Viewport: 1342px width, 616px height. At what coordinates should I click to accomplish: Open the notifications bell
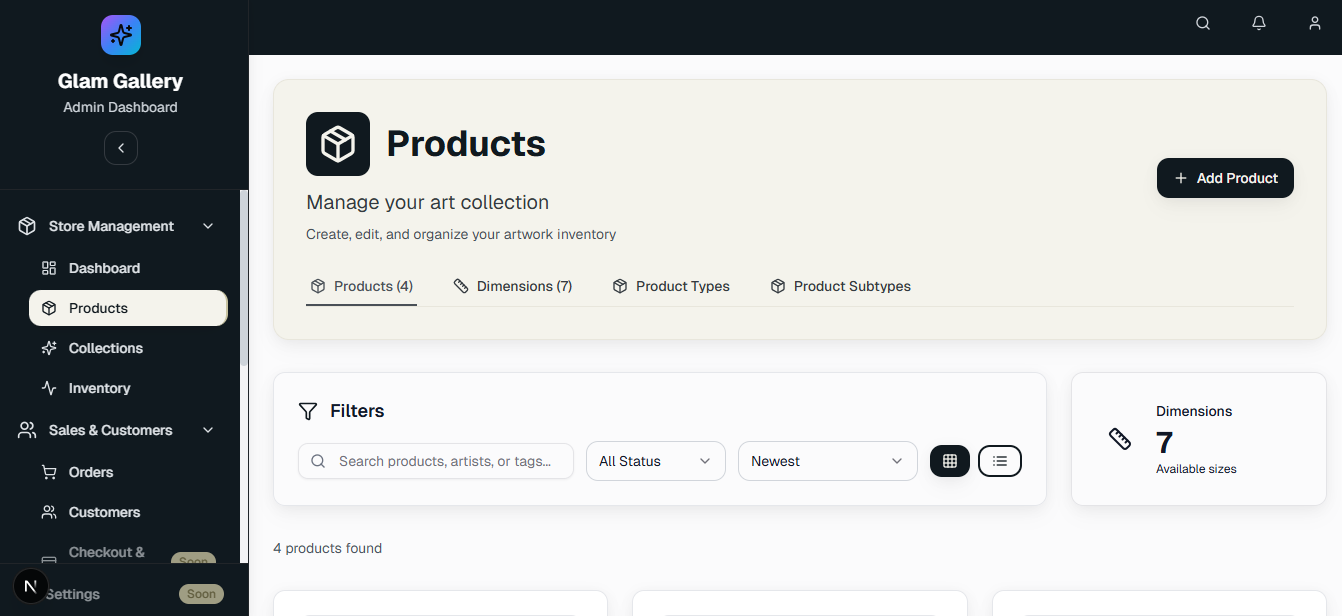[x=1259, y=23]
